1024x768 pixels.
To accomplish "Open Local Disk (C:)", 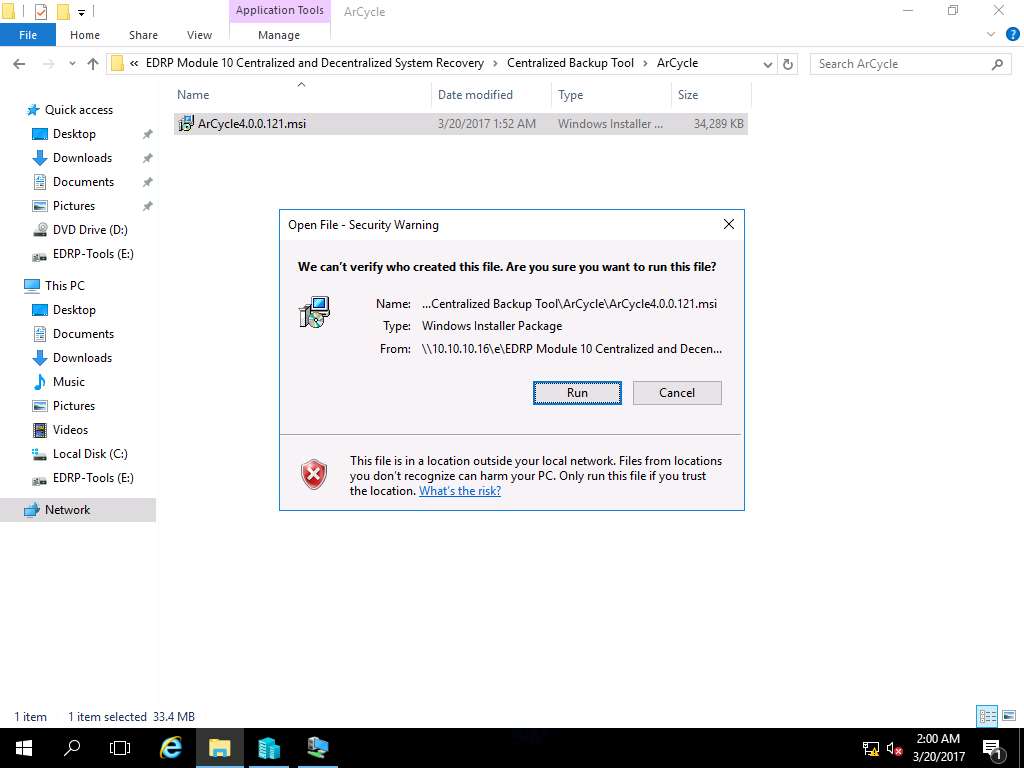I will pyautogui.click(x=89, y=454).
